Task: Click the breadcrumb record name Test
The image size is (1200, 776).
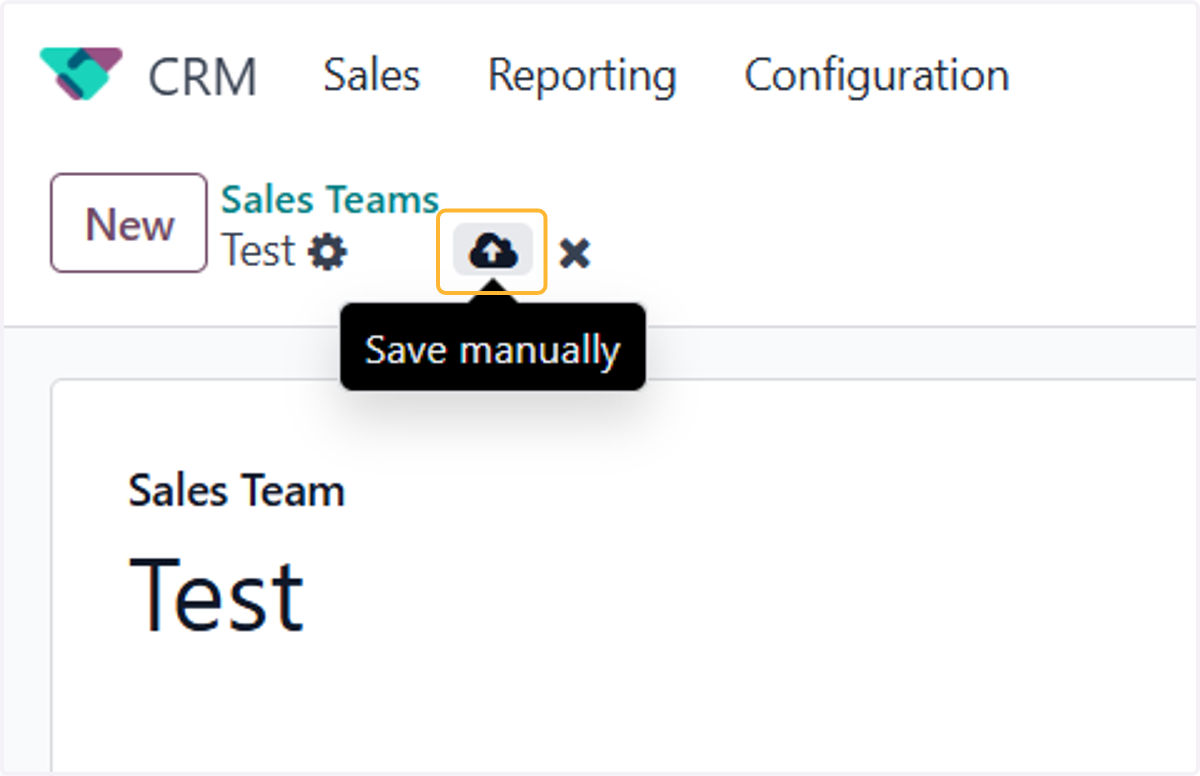Action: pyautogui.click(x=259, y=250)
